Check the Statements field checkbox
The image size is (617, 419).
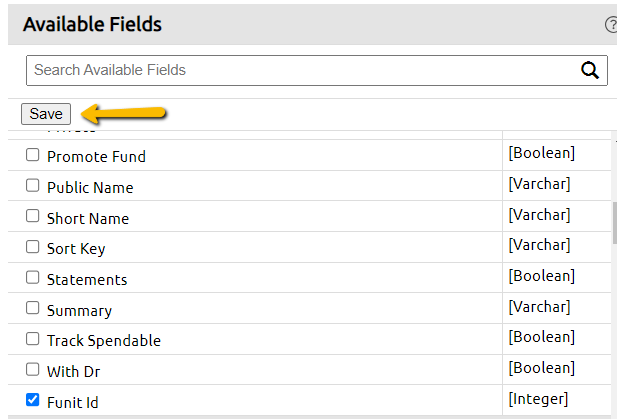[33, 277]
